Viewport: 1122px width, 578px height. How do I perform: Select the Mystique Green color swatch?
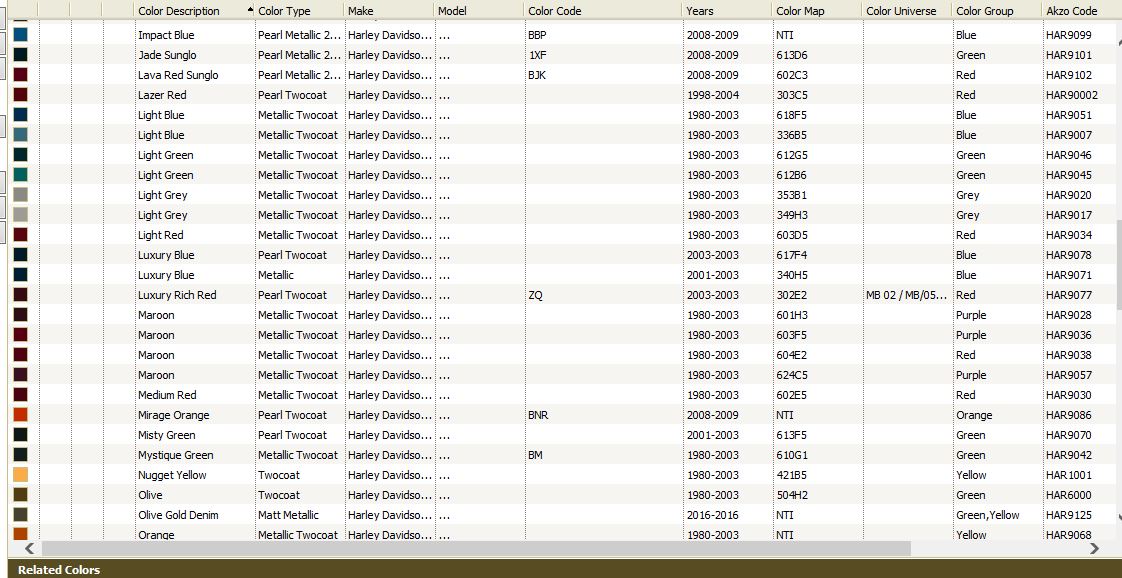point(20,455)
